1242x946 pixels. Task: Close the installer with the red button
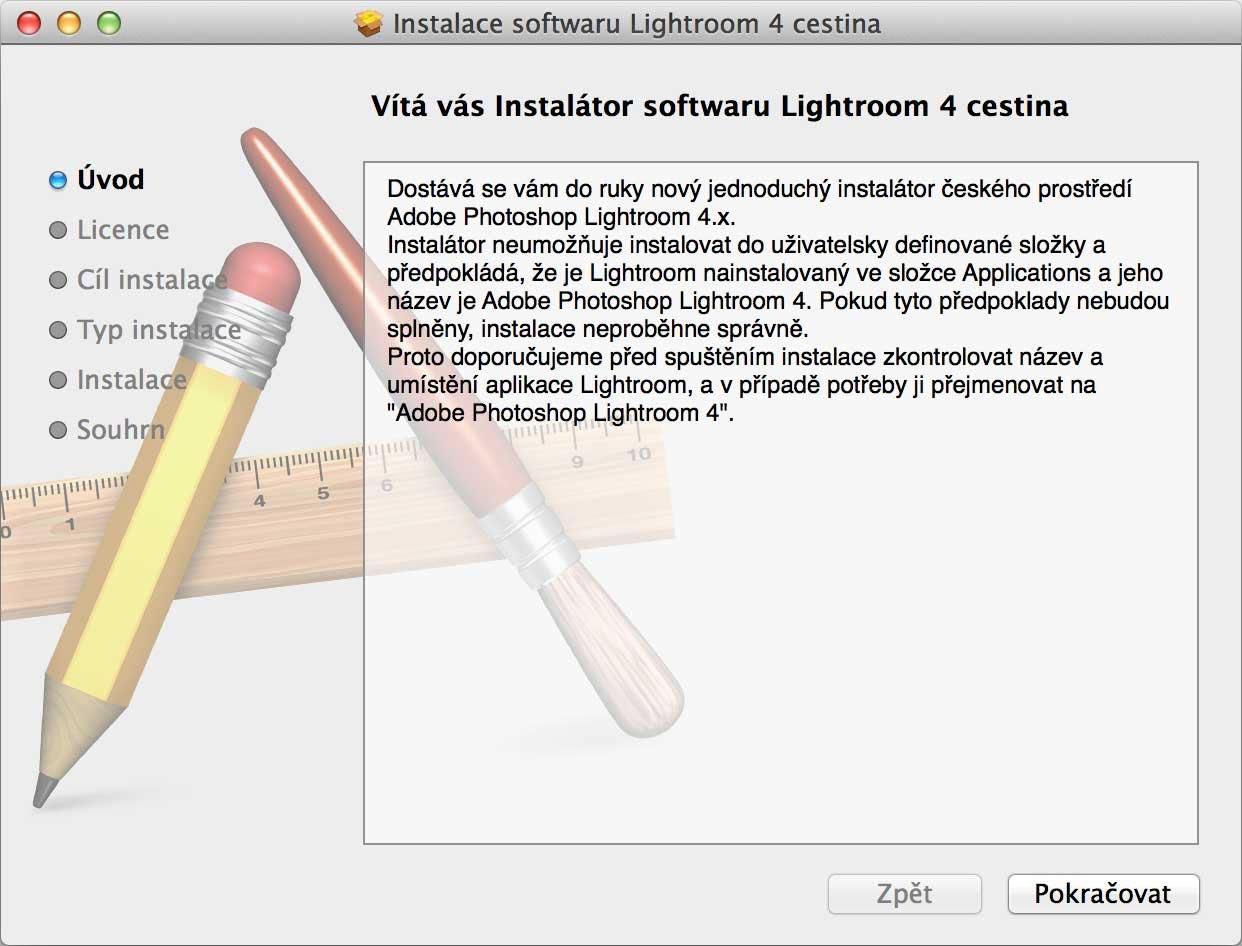(x=30, y=23)
